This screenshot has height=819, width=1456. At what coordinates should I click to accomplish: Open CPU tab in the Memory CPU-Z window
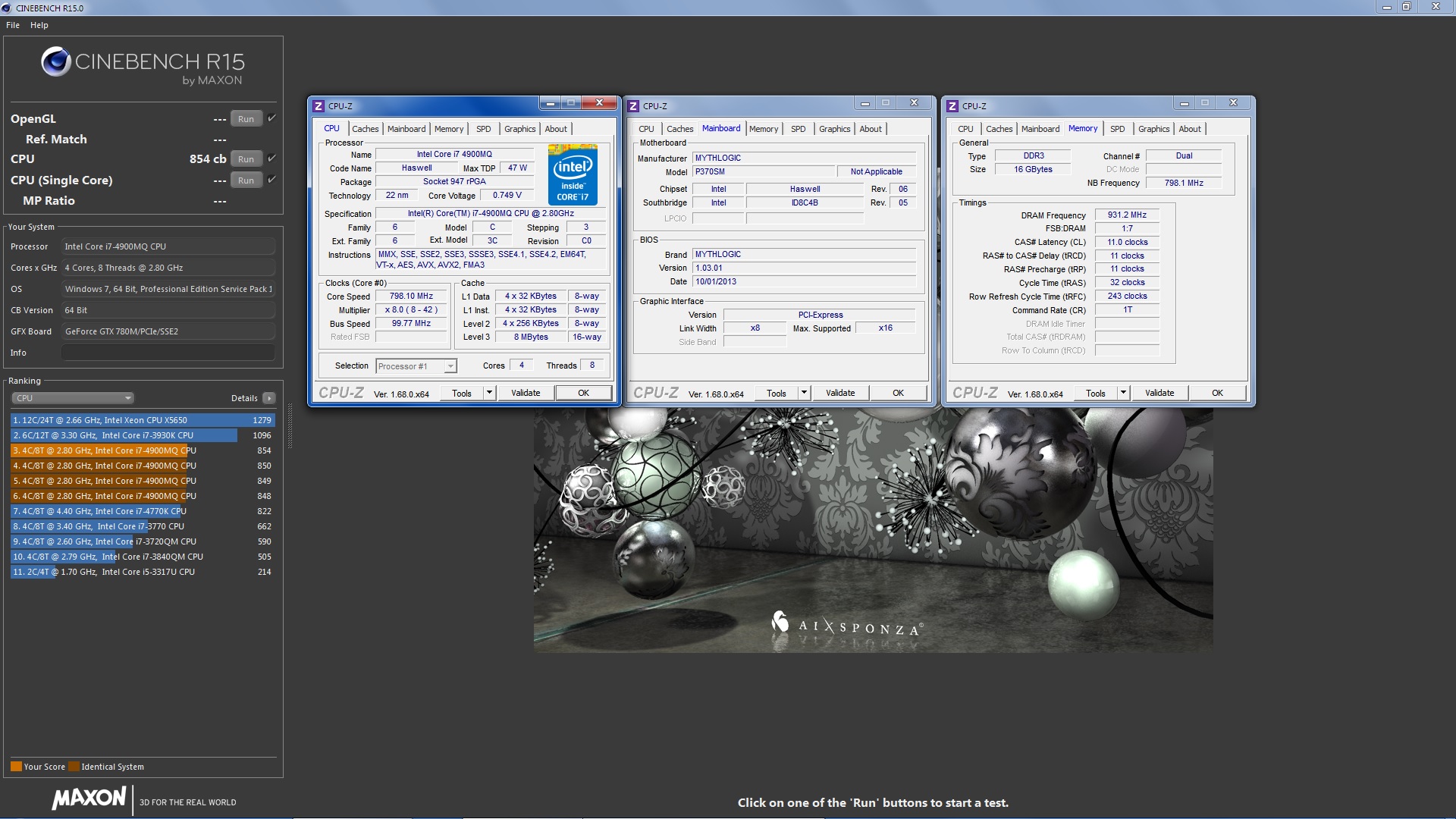click(965, 129)
